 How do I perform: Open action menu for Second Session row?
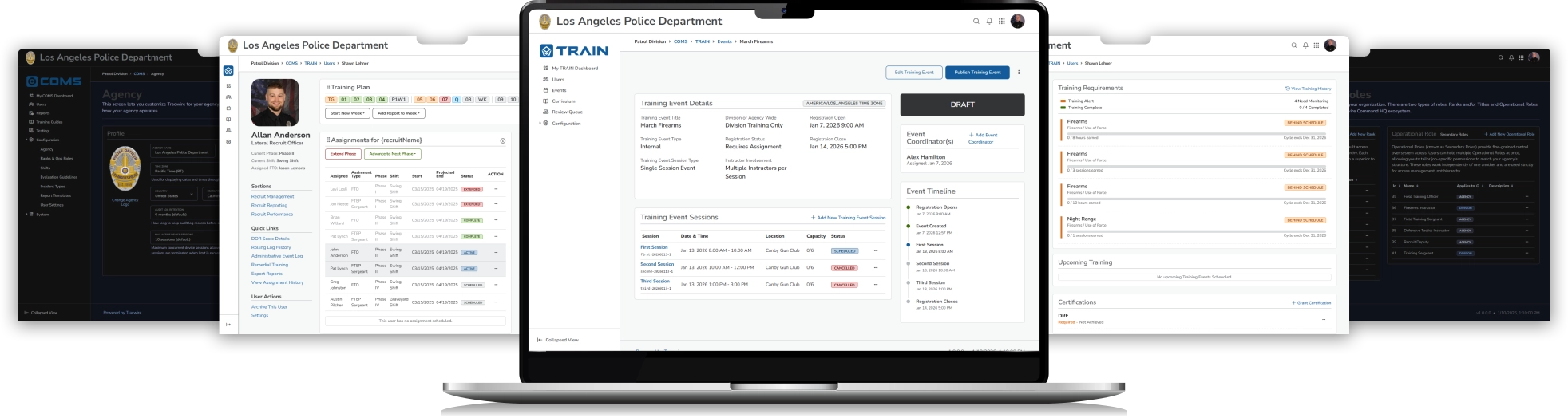876,267
